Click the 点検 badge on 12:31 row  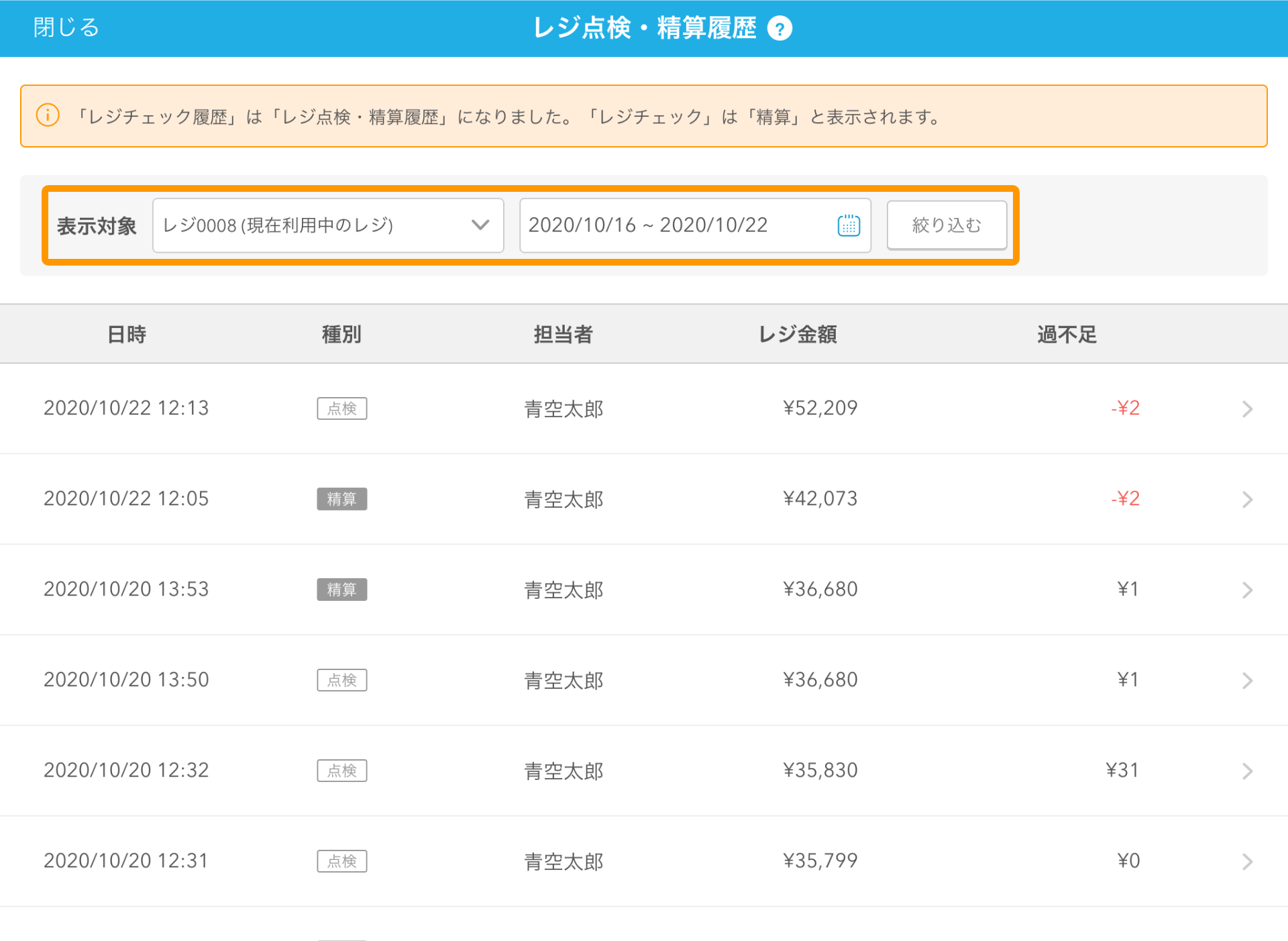(x=342, y=861)
